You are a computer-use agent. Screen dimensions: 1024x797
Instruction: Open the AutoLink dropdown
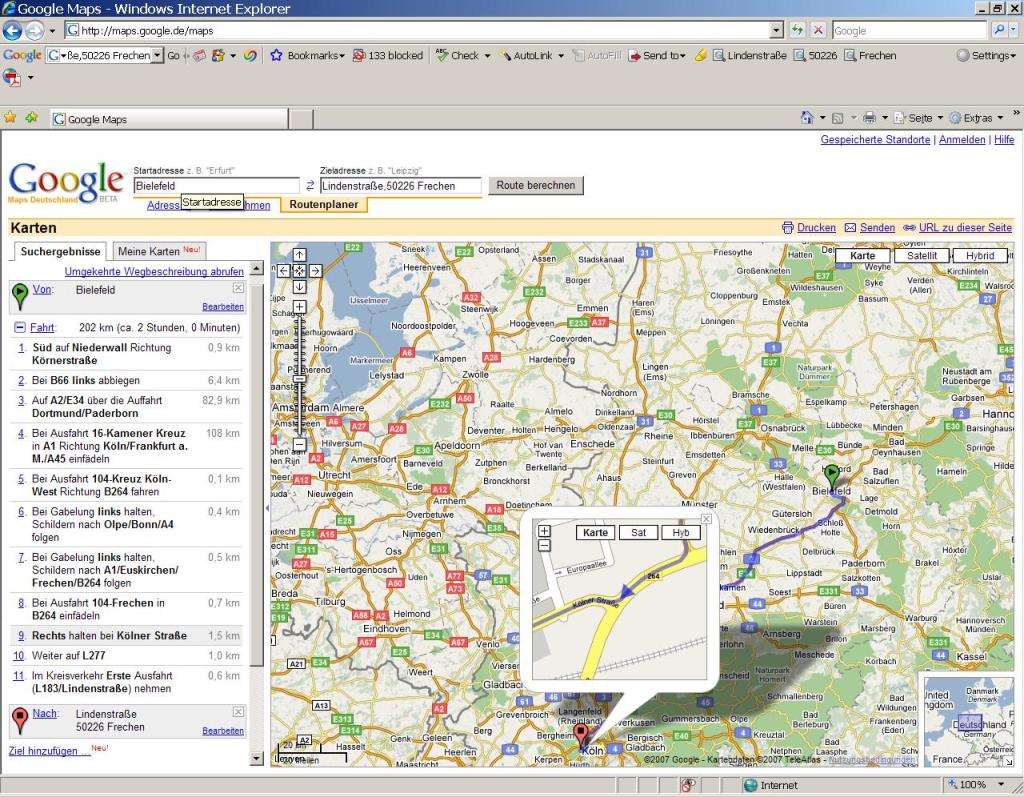click(x=561, y=56)
